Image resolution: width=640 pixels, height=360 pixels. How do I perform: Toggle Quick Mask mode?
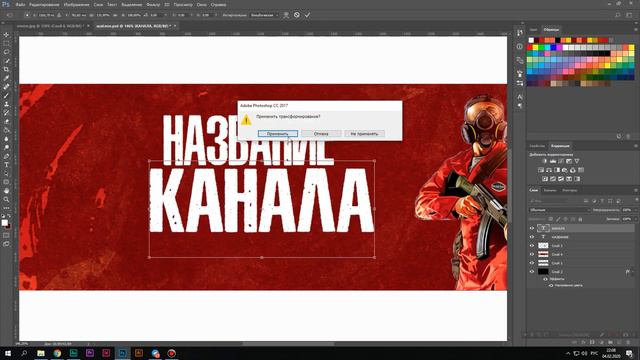(6, 235)
